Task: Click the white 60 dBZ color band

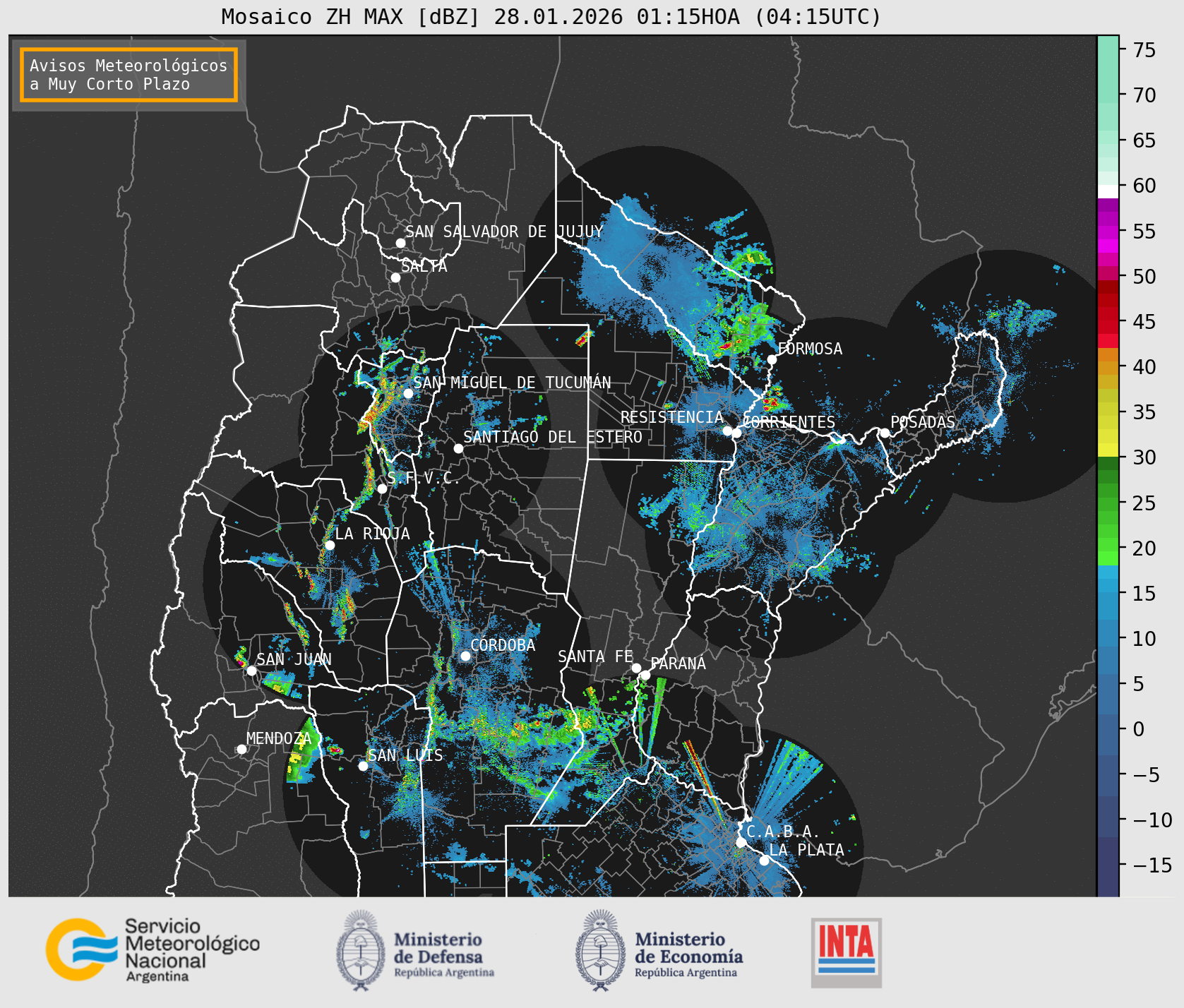Action: 1108,191
